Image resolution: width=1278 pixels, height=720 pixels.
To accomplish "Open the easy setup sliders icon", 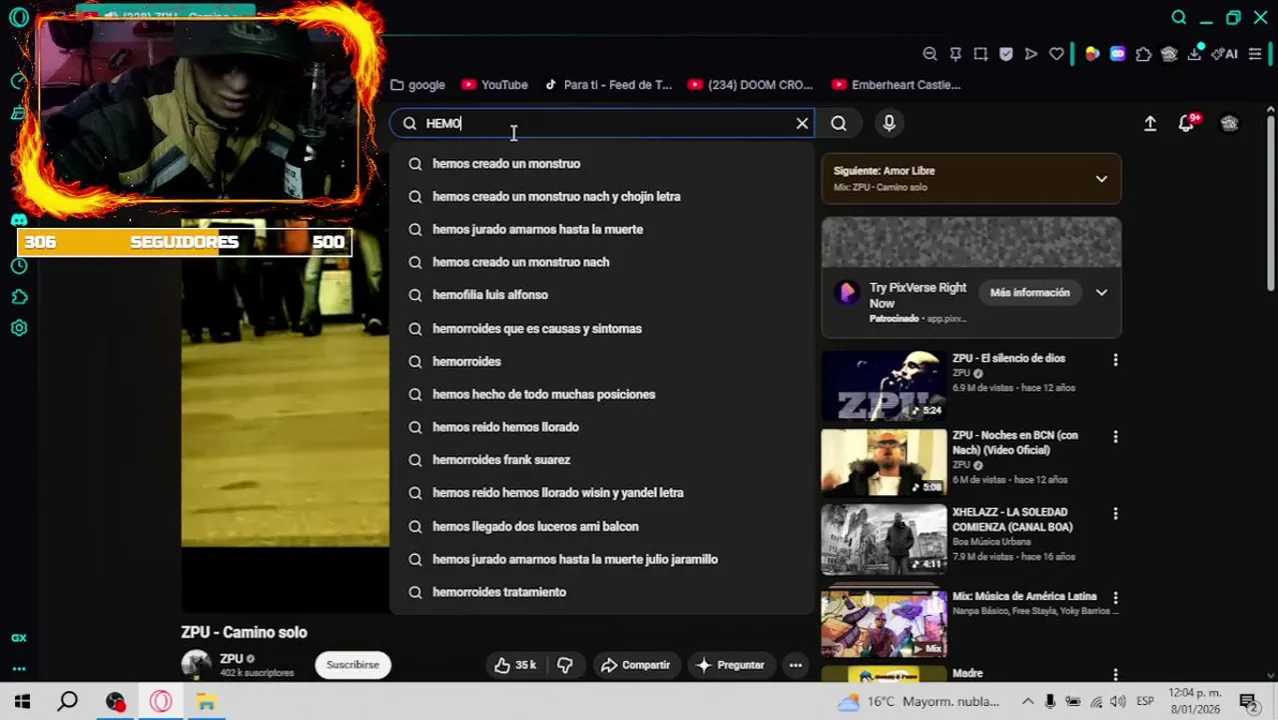I will click(x=1255, y=54).
